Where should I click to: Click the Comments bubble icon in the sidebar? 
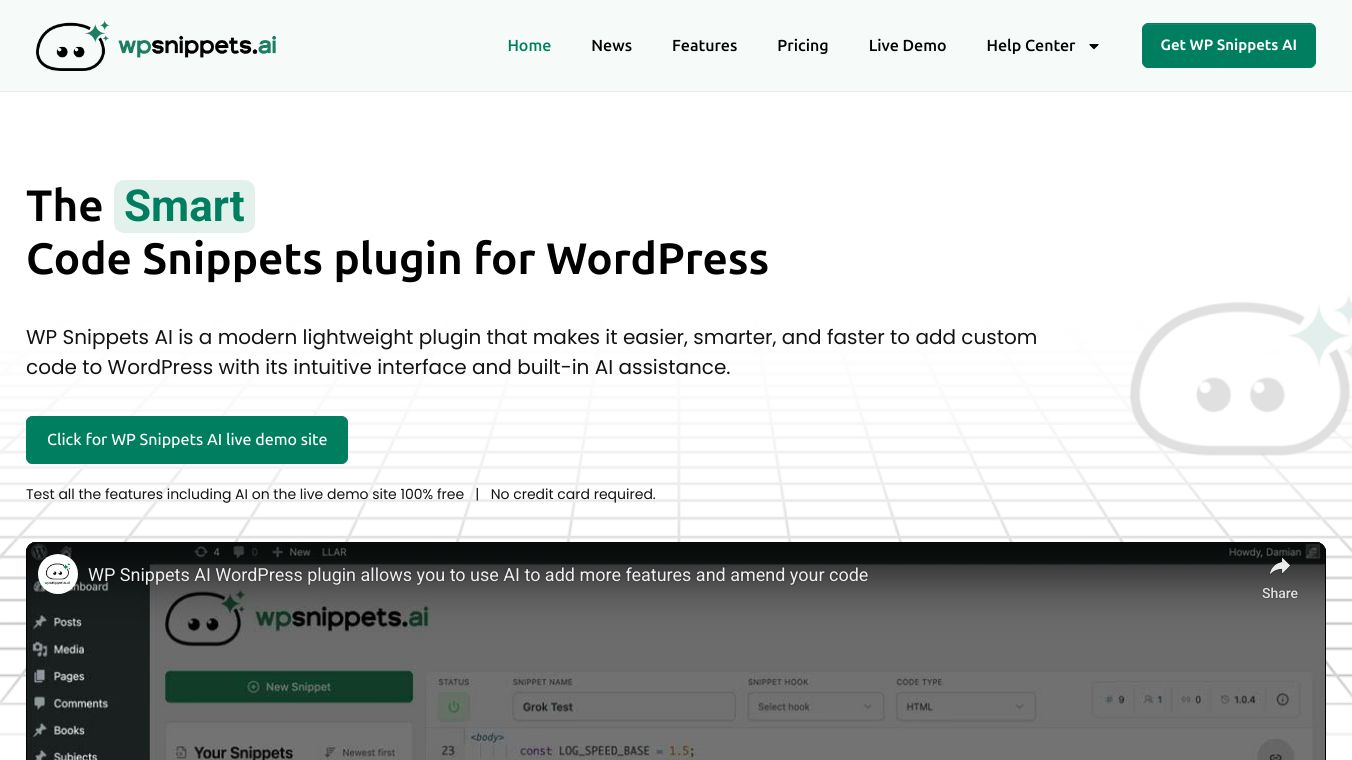point(41,703)
